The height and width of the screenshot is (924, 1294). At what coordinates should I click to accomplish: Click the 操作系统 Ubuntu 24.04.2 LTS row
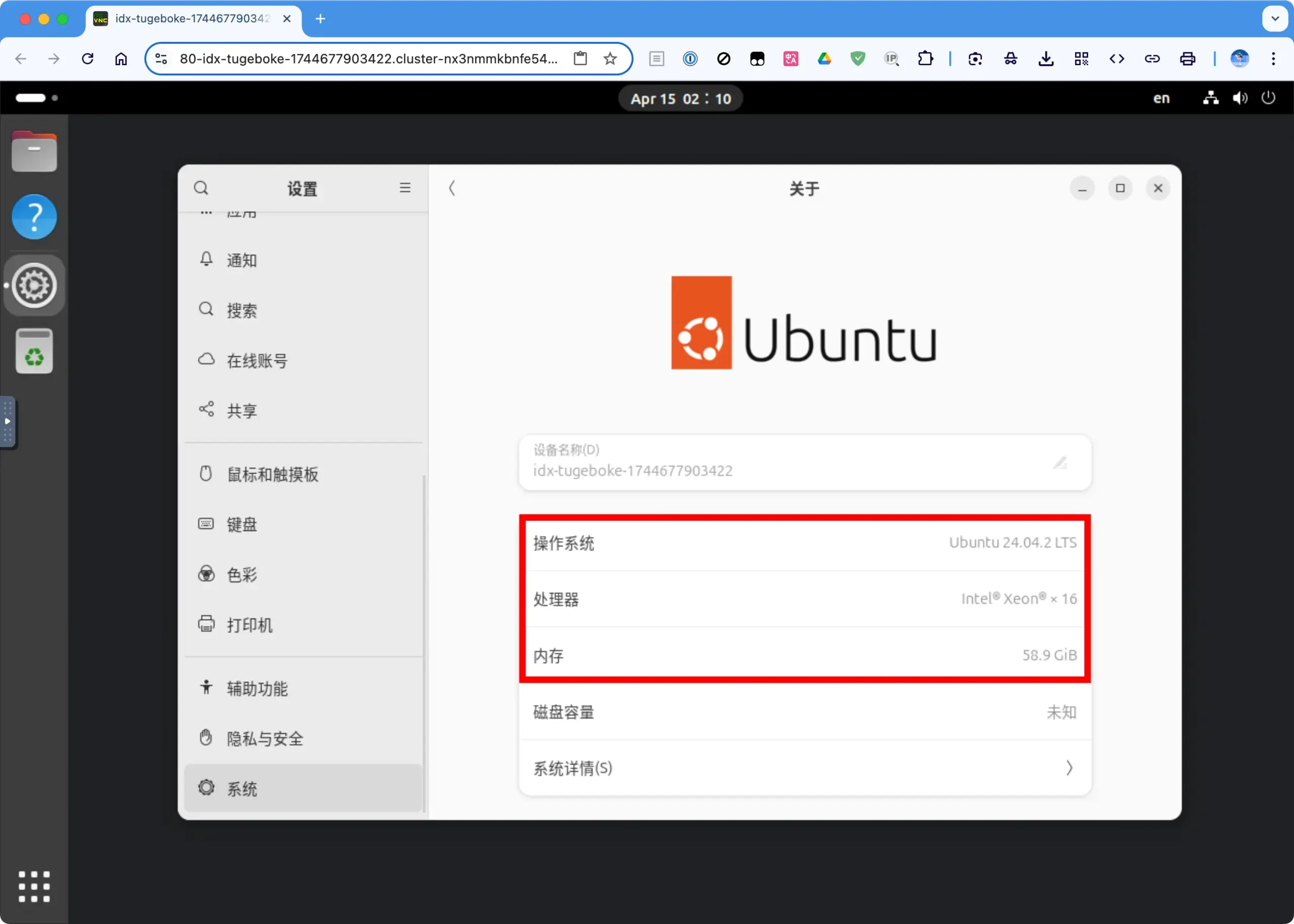[x=805, y=543]
